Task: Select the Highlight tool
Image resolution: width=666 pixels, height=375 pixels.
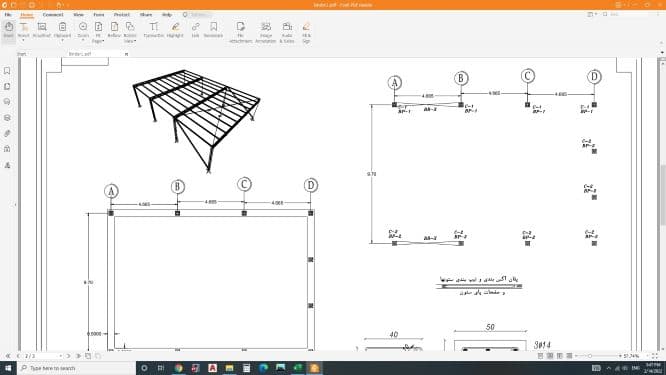Action: (175, 30)
